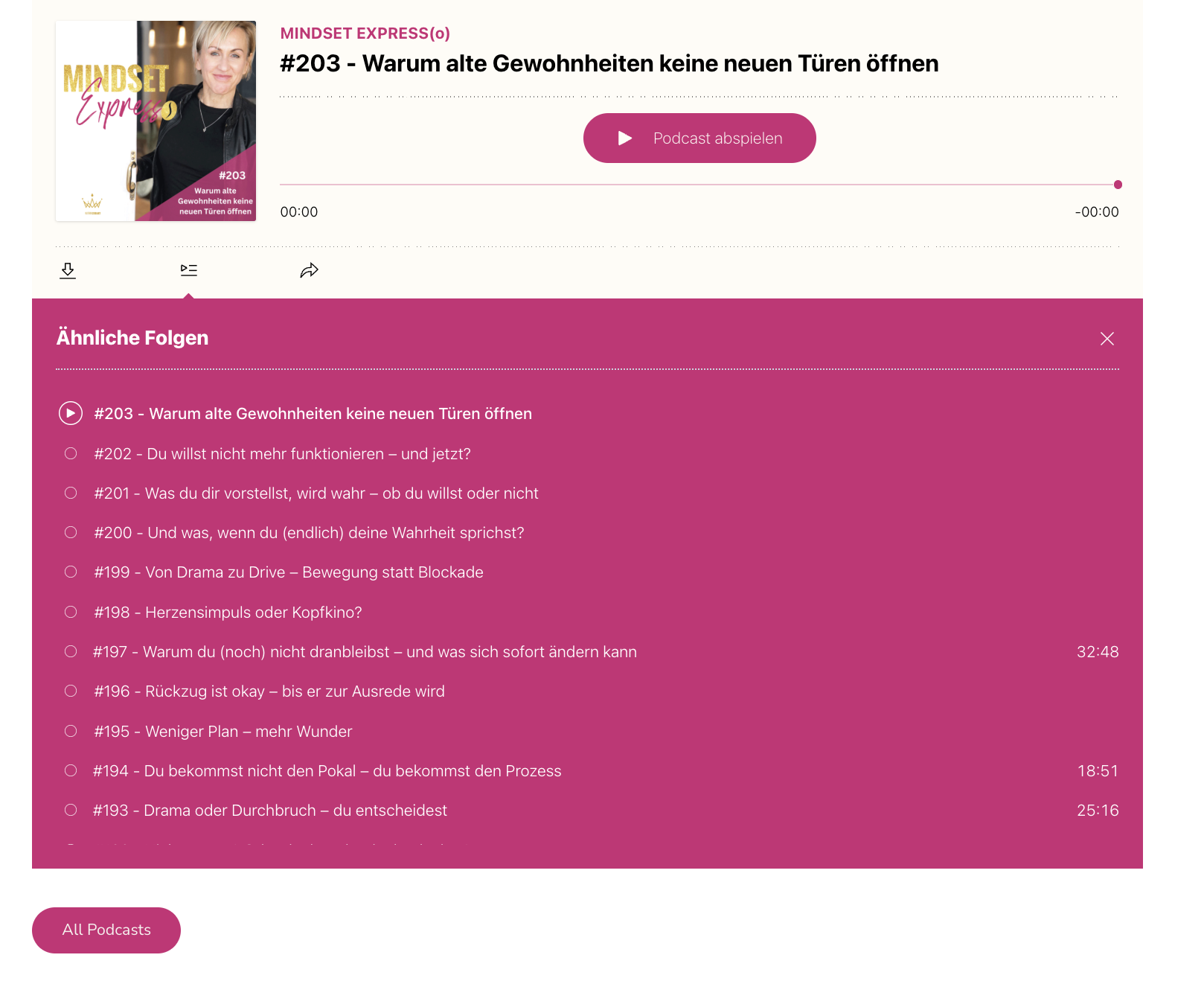Click the main #203 episode title heading
The height and width of the screenshot is (981, 1204).
pyautogui.click(x=609, y=64)
